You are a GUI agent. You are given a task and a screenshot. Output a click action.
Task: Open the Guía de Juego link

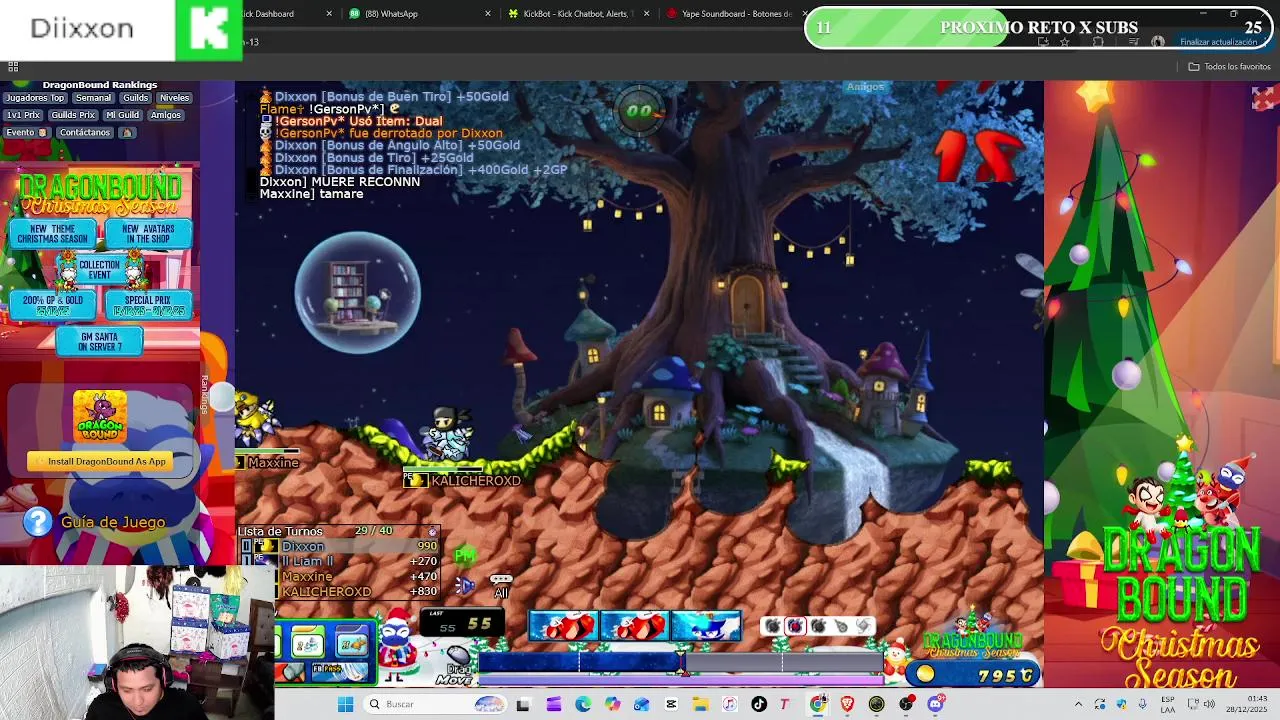[x=113, y=522]
